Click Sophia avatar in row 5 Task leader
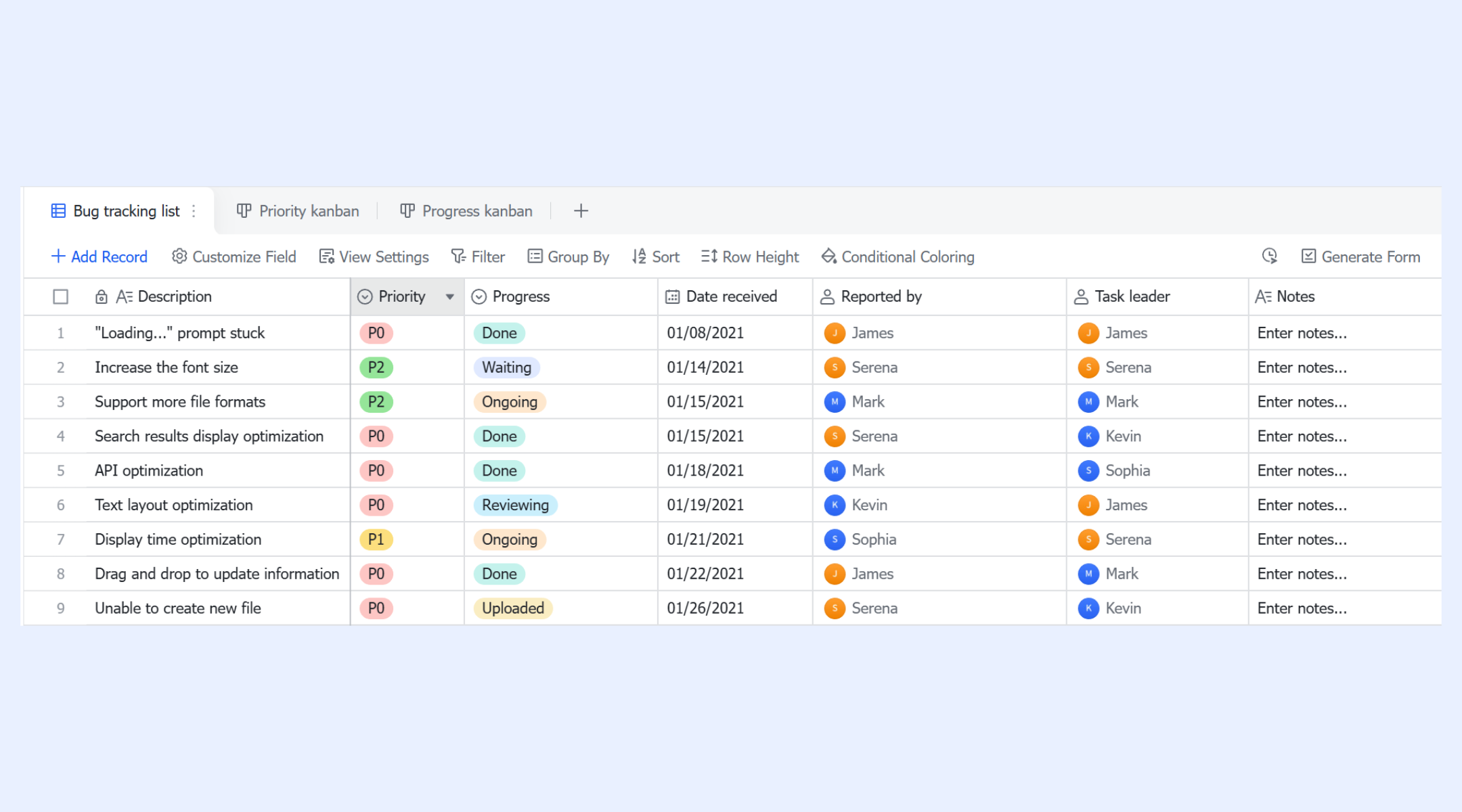This screenshot has width=1462, height=812. pyautogui.click(x=1088, y=471)
